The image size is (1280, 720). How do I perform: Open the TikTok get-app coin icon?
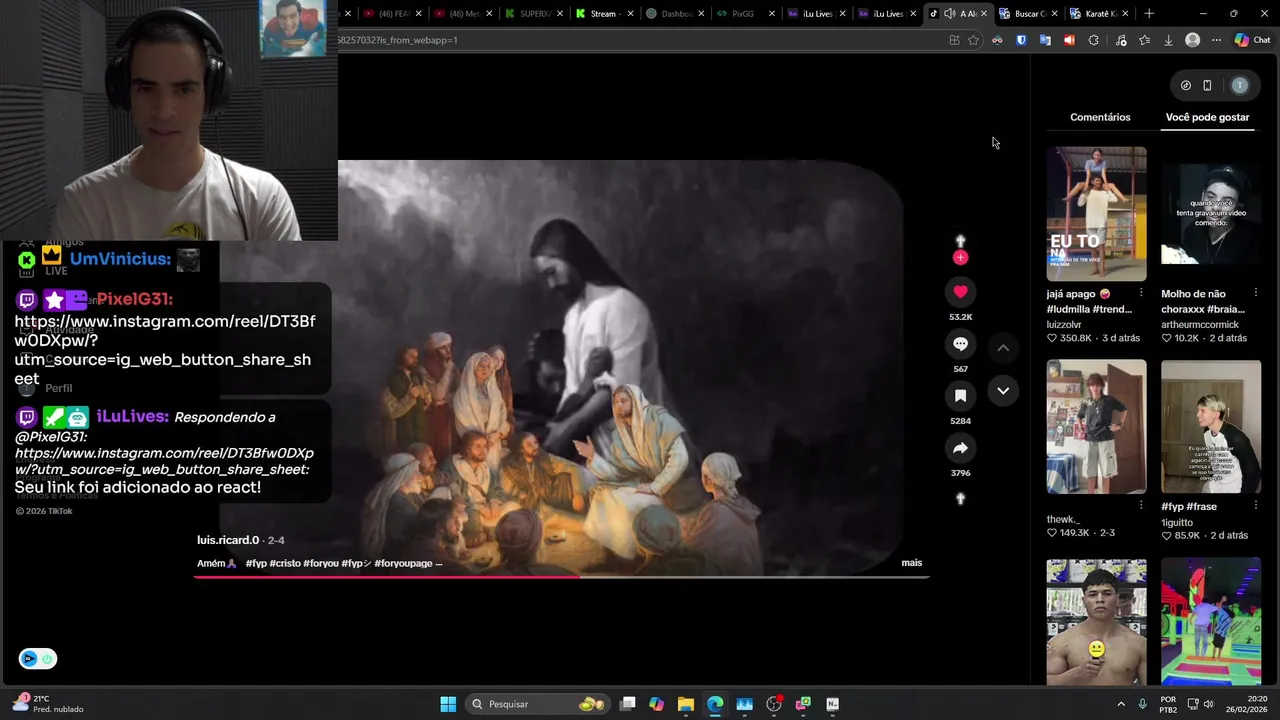1186,86
